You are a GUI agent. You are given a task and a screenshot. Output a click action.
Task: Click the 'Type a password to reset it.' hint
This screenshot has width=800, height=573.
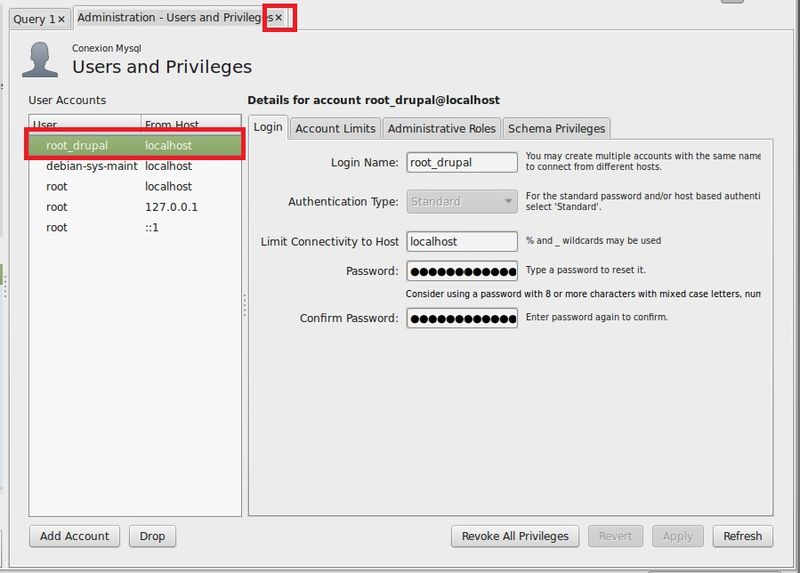(x=586, y=270)
